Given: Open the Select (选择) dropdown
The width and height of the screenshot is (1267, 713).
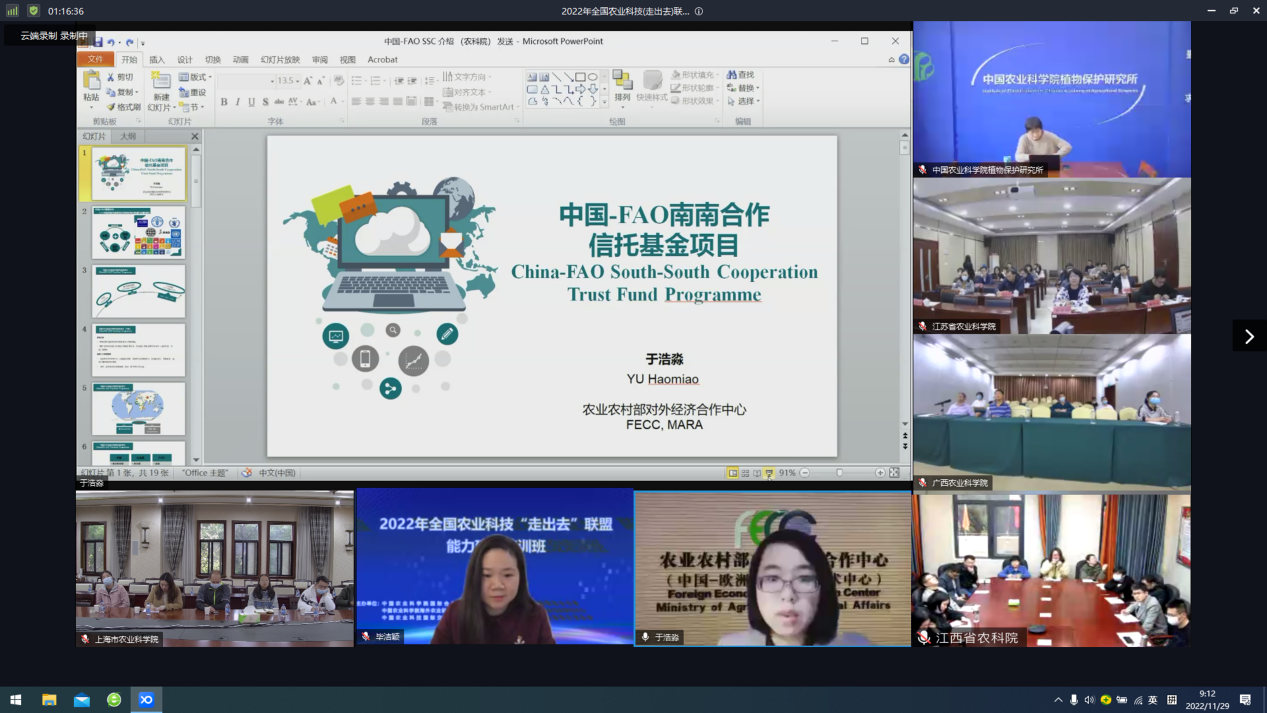Looking at the screenshot, I should click(743, 101).
